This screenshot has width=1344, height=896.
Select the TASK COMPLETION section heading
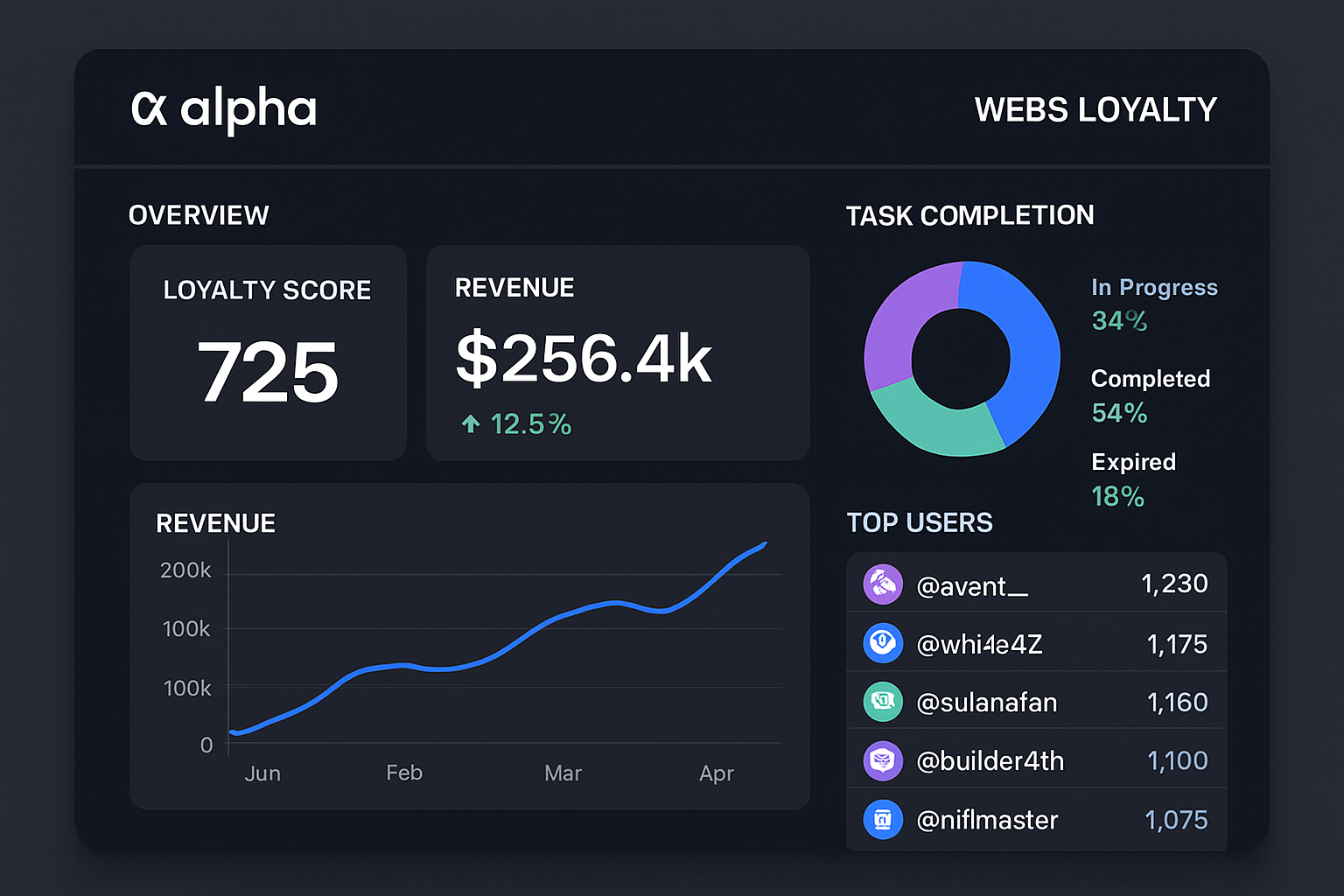pyautogui.click(x=969, y=215)
